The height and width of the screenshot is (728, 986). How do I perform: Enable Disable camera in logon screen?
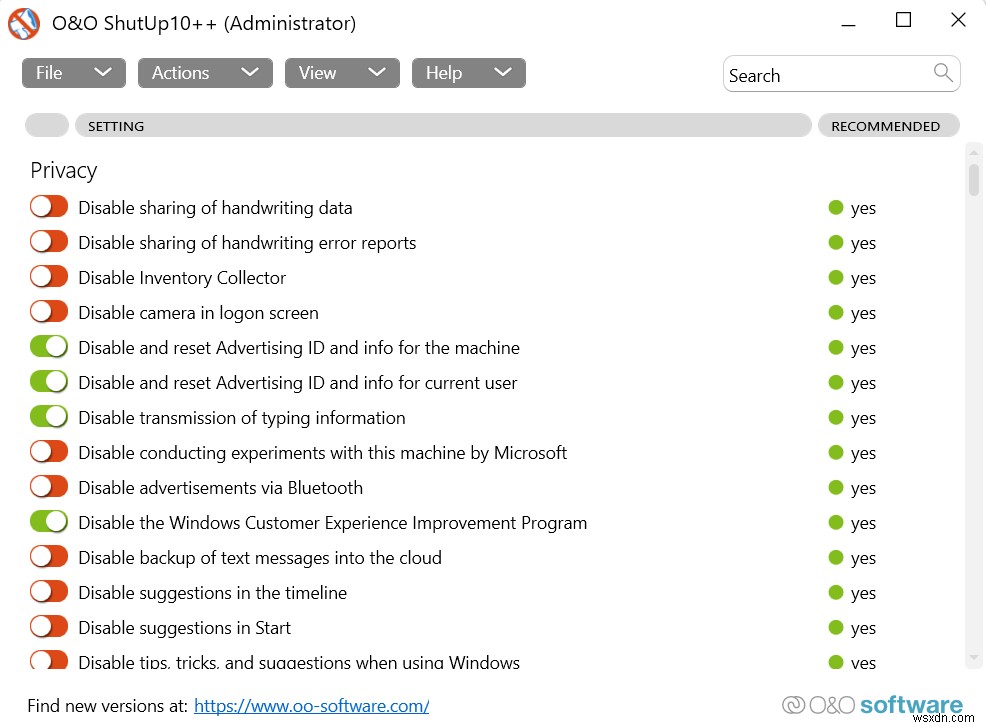pos(48,311)
